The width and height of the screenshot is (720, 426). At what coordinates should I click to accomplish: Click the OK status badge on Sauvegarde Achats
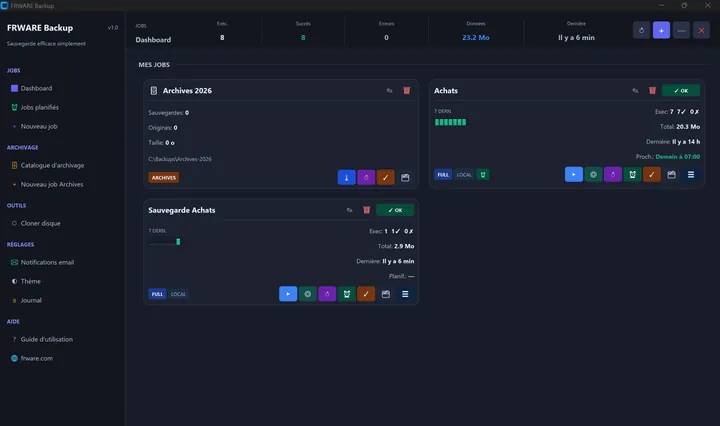(x=395, y=210)
